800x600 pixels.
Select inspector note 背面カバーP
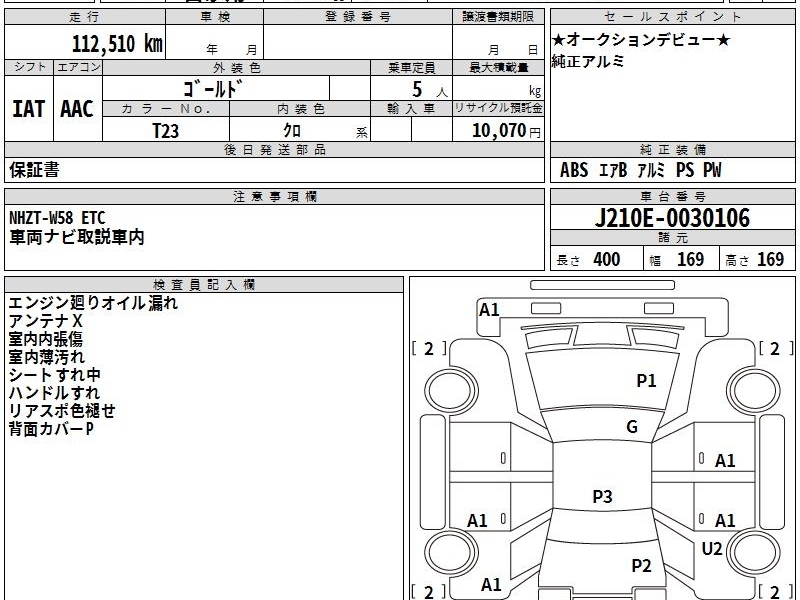click(51, 429)
